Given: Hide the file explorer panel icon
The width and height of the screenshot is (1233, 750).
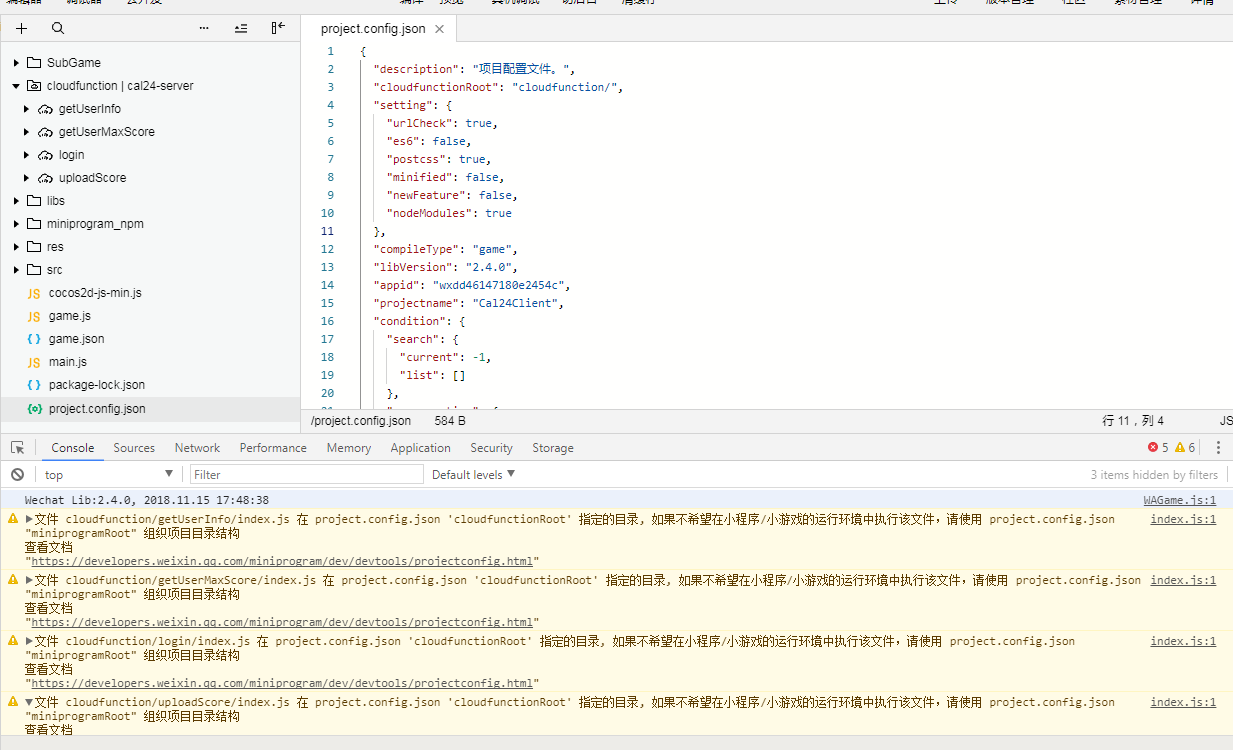Looking at the screenshot, I should 278,29.
